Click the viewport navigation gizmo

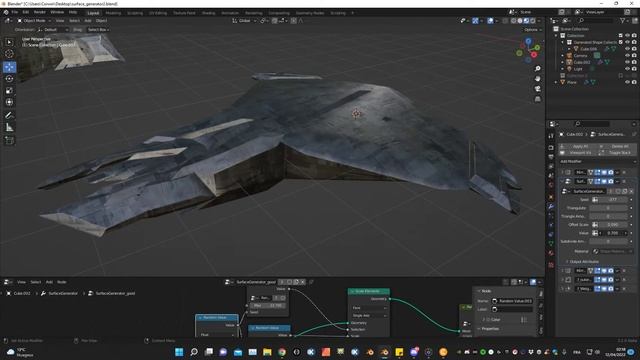[529, 50]
